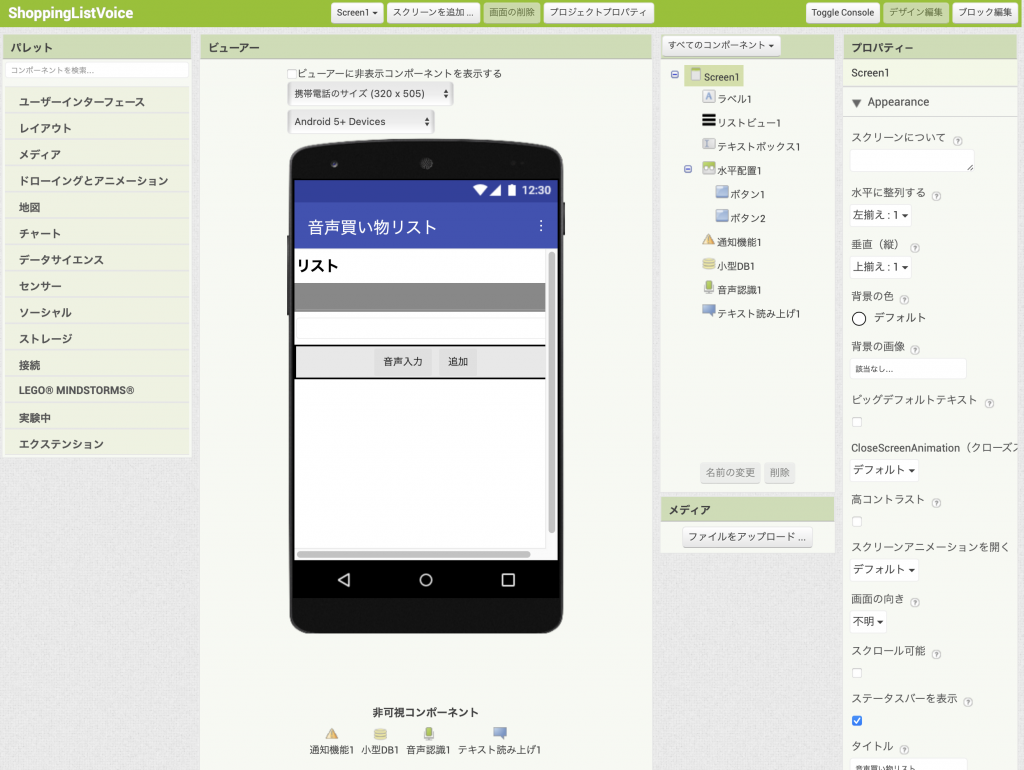
Task: Click the three-dot menu in phone title bar
Action: [541, 226]
